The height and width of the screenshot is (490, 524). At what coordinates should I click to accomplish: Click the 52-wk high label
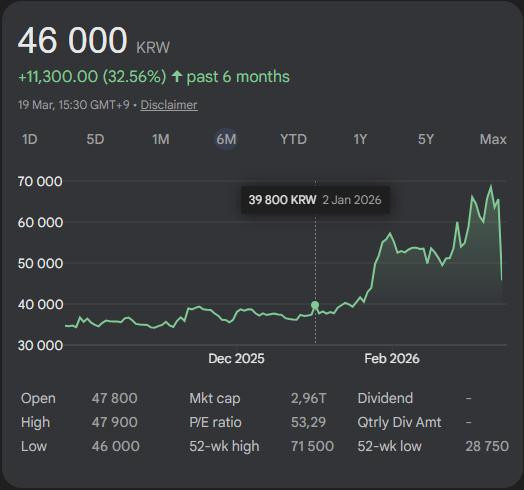click(x=224, y=447)
